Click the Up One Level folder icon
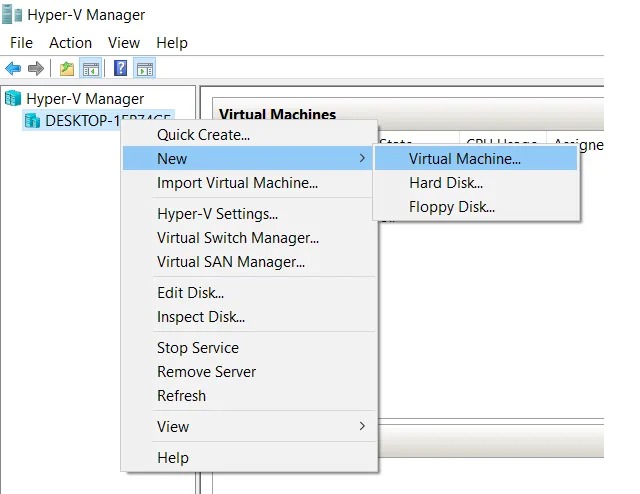Image resolution: width=640 pixels, height=494 pixels. click(67, 68)
